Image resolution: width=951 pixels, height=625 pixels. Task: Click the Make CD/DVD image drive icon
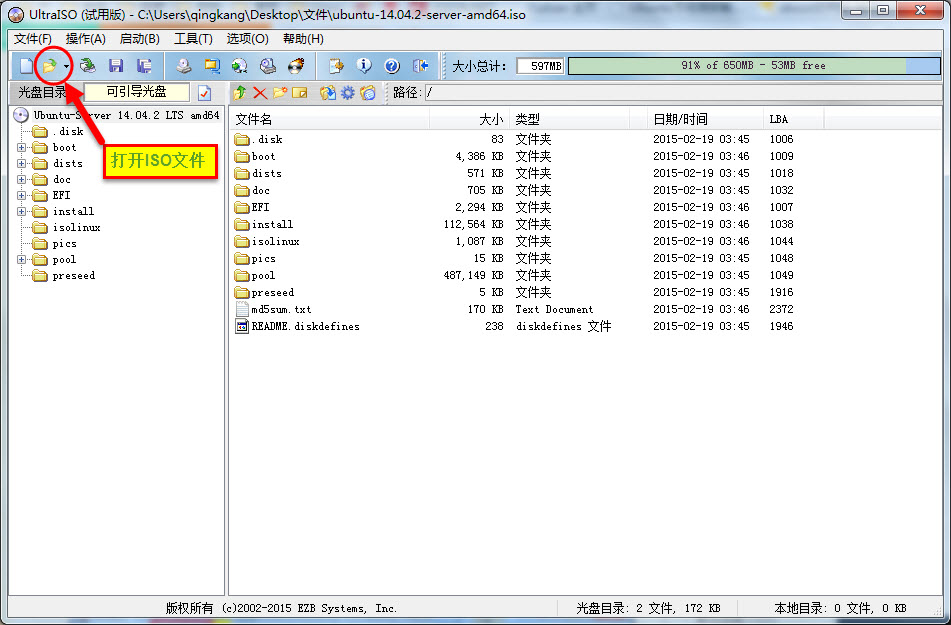184,66
